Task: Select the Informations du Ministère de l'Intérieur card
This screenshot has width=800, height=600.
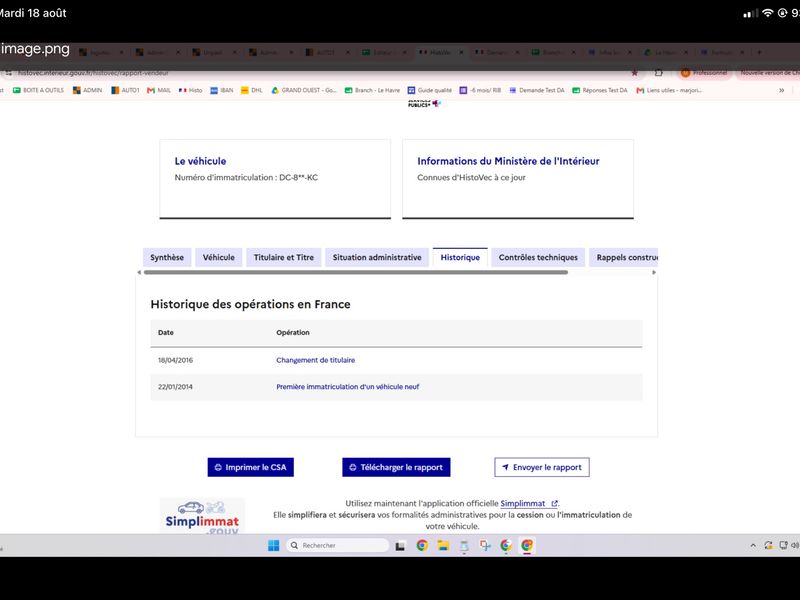Action: tap(518, 179)
